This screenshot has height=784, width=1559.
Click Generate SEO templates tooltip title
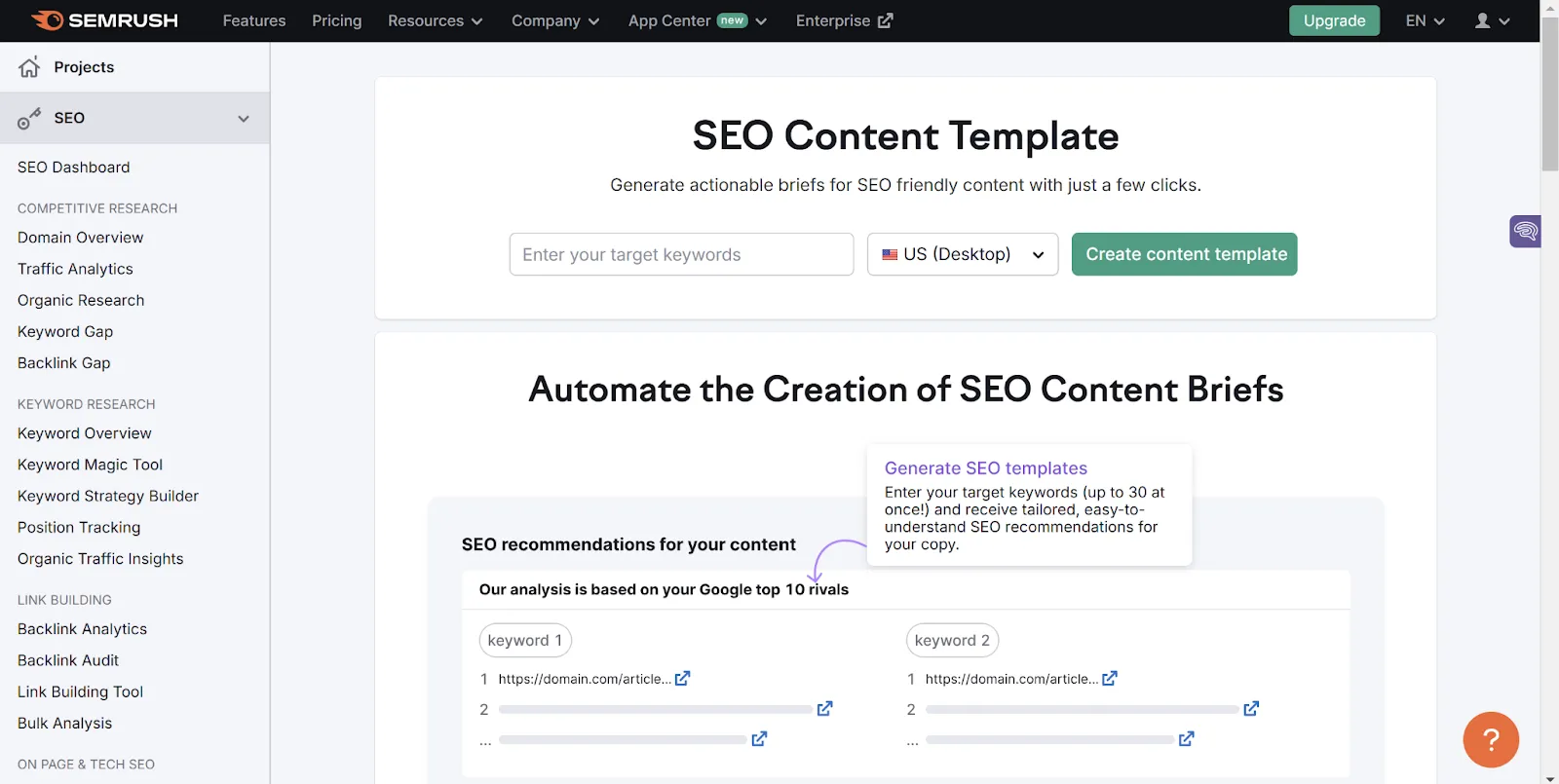click(x=985, y=468)
